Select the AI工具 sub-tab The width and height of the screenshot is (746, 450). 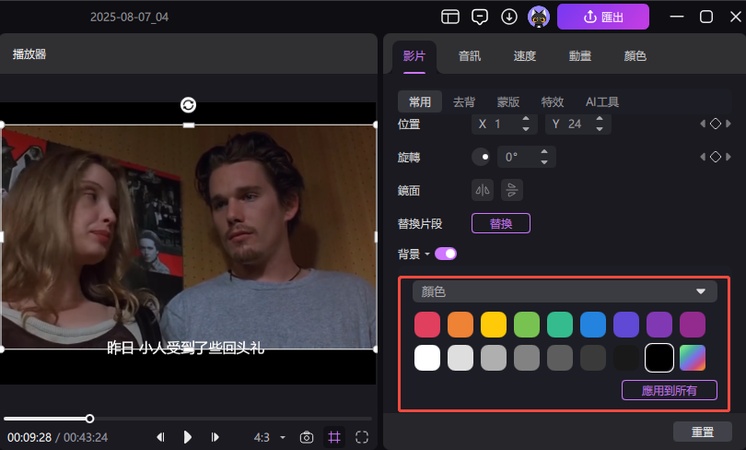click(x=602, y=102)
